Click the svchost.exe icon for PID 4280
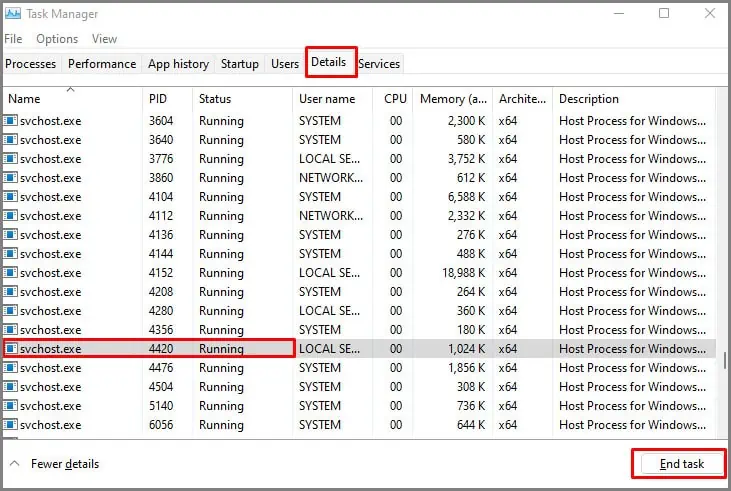Screen dimensions: 731x491 tap(10, 311)
